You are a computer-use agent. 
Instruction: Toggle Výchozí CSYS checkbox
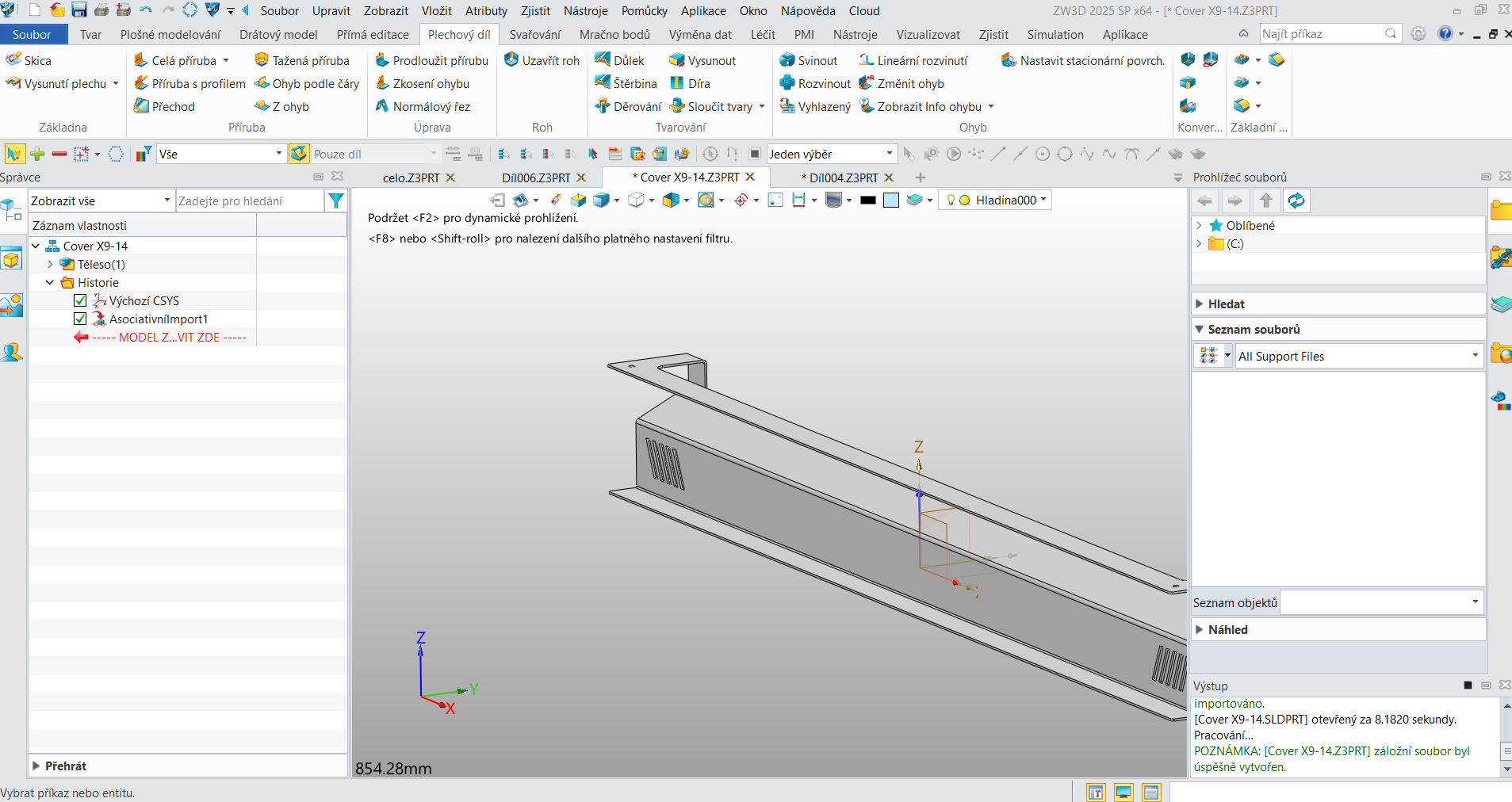click(x=80, y=300)
